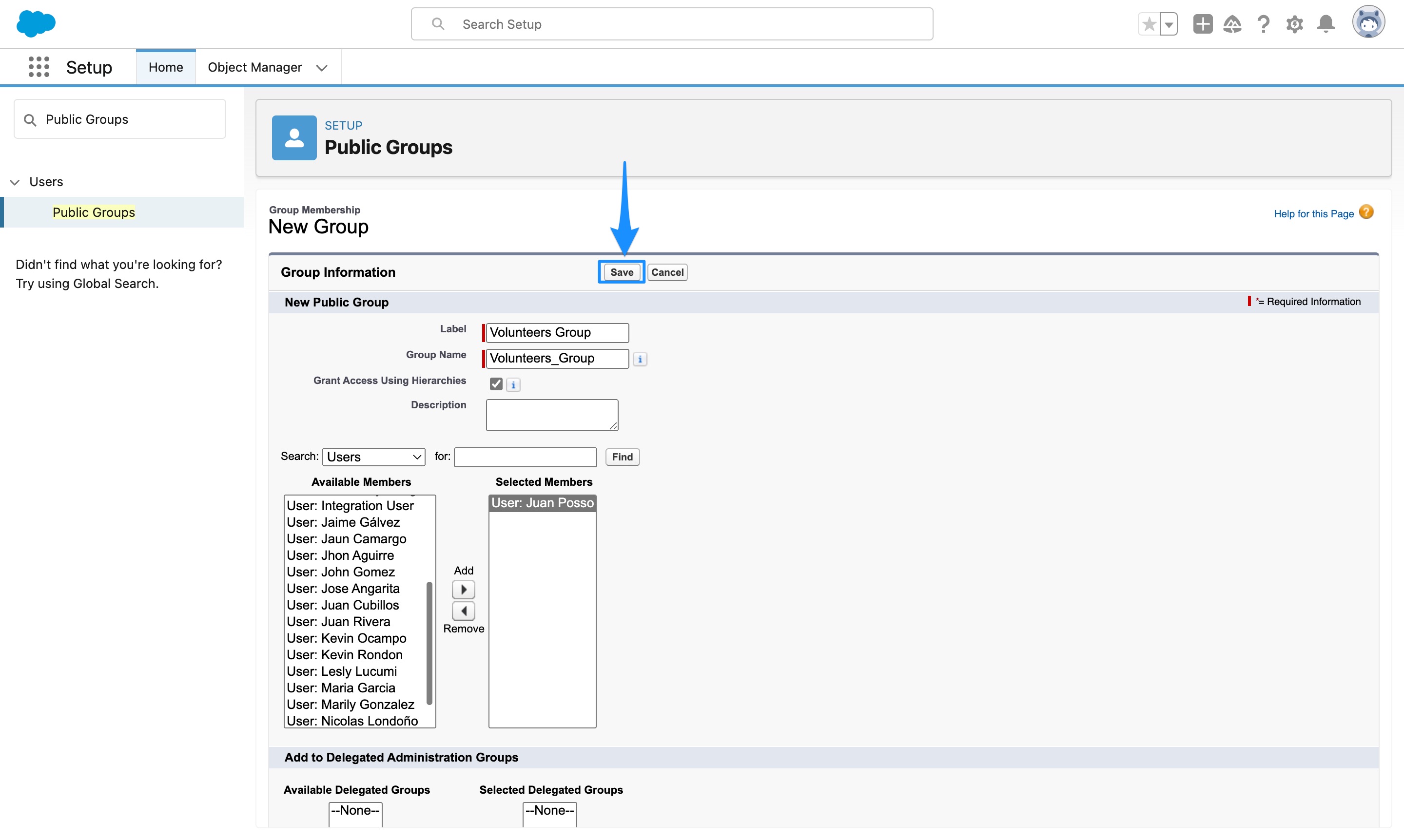Click the favorite star icon
Screen dimensions: 1404x840
1149,24
